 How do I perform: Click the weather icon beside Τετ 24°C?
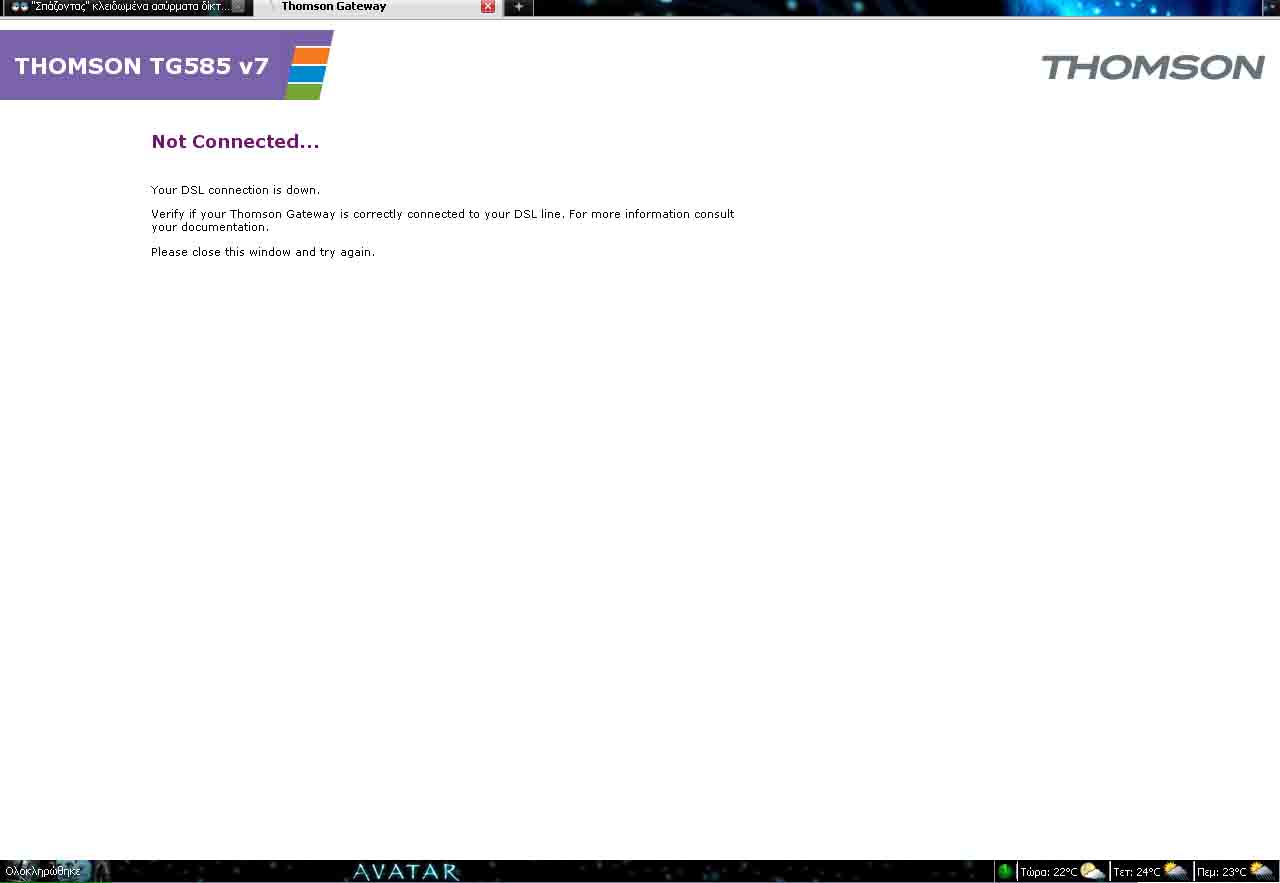point(1176,871)
